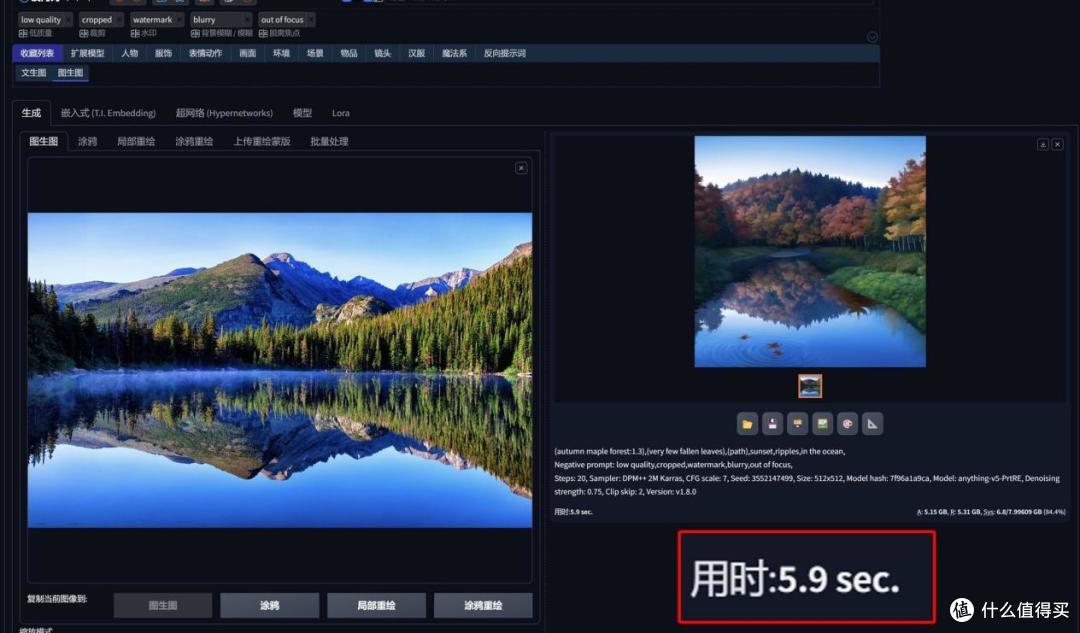Select 局部重绘 mode tab above input image
This screenshot has width=1080, height=633.
(x=136, y=141)
